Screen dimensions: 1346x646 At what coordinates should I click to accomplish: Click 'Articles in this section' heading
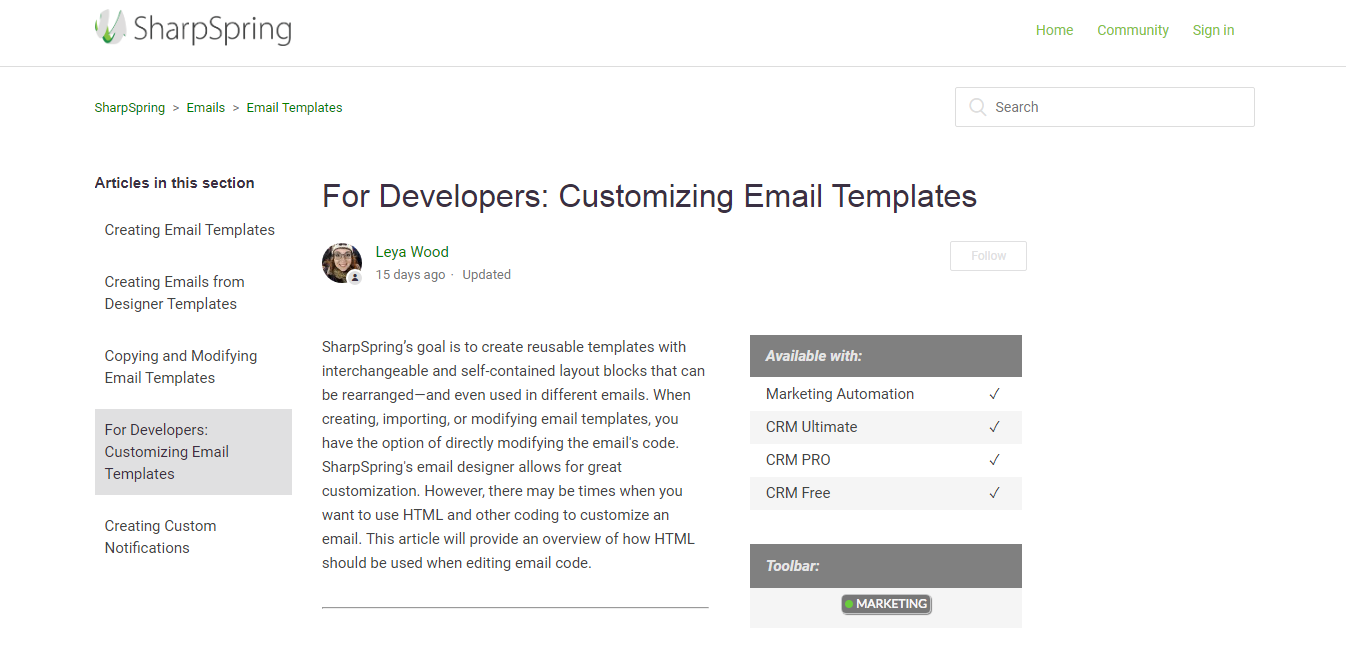click(175, 183)
